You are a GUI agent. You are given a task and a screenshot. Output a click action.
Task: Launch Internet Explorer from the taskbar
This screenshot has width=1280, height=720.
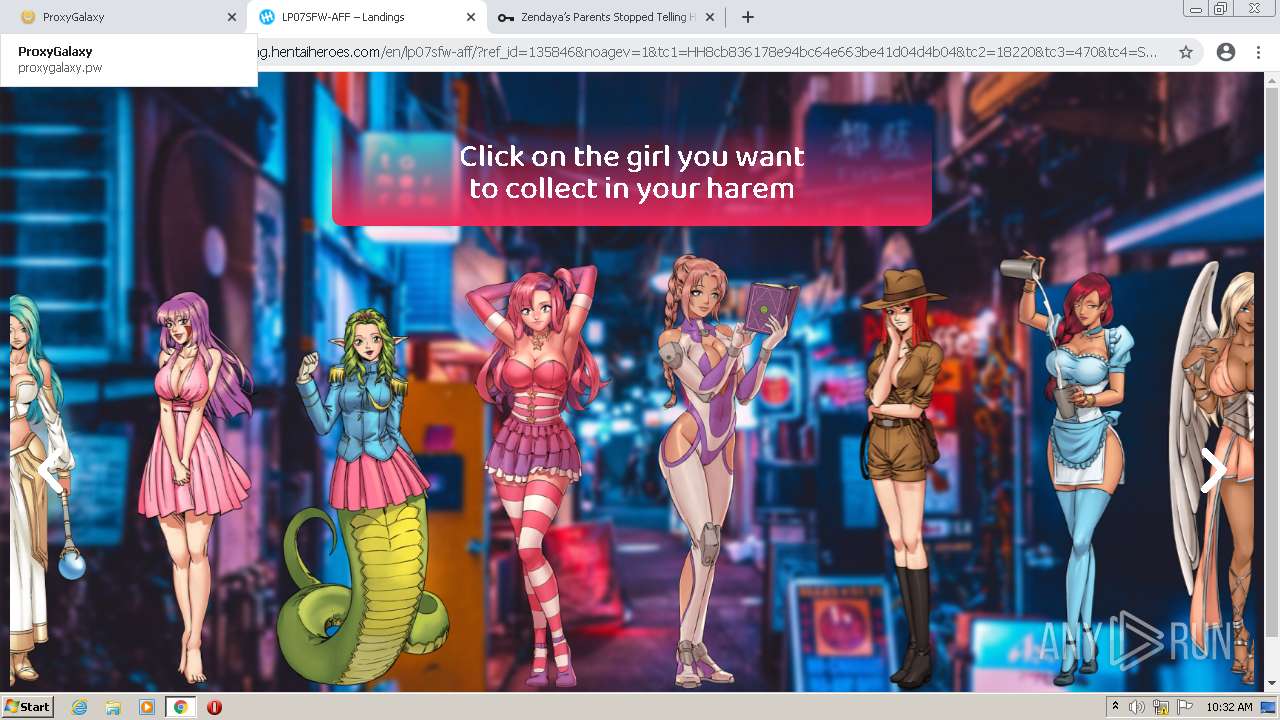coord(80,707)
